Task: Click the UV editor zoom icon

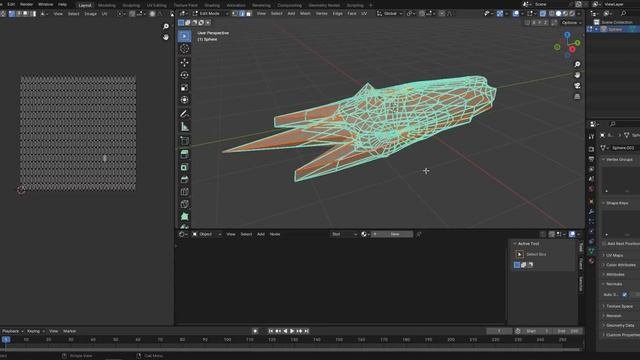Action: 166,27
